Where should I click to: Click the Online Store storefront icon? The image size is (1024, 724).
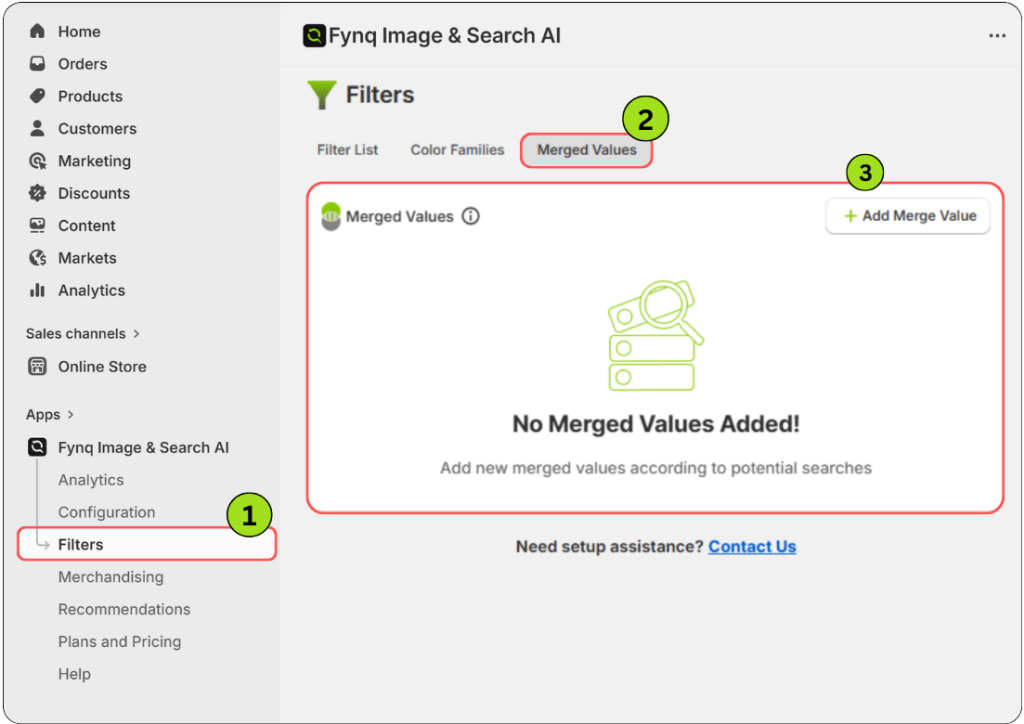(37, 366)
